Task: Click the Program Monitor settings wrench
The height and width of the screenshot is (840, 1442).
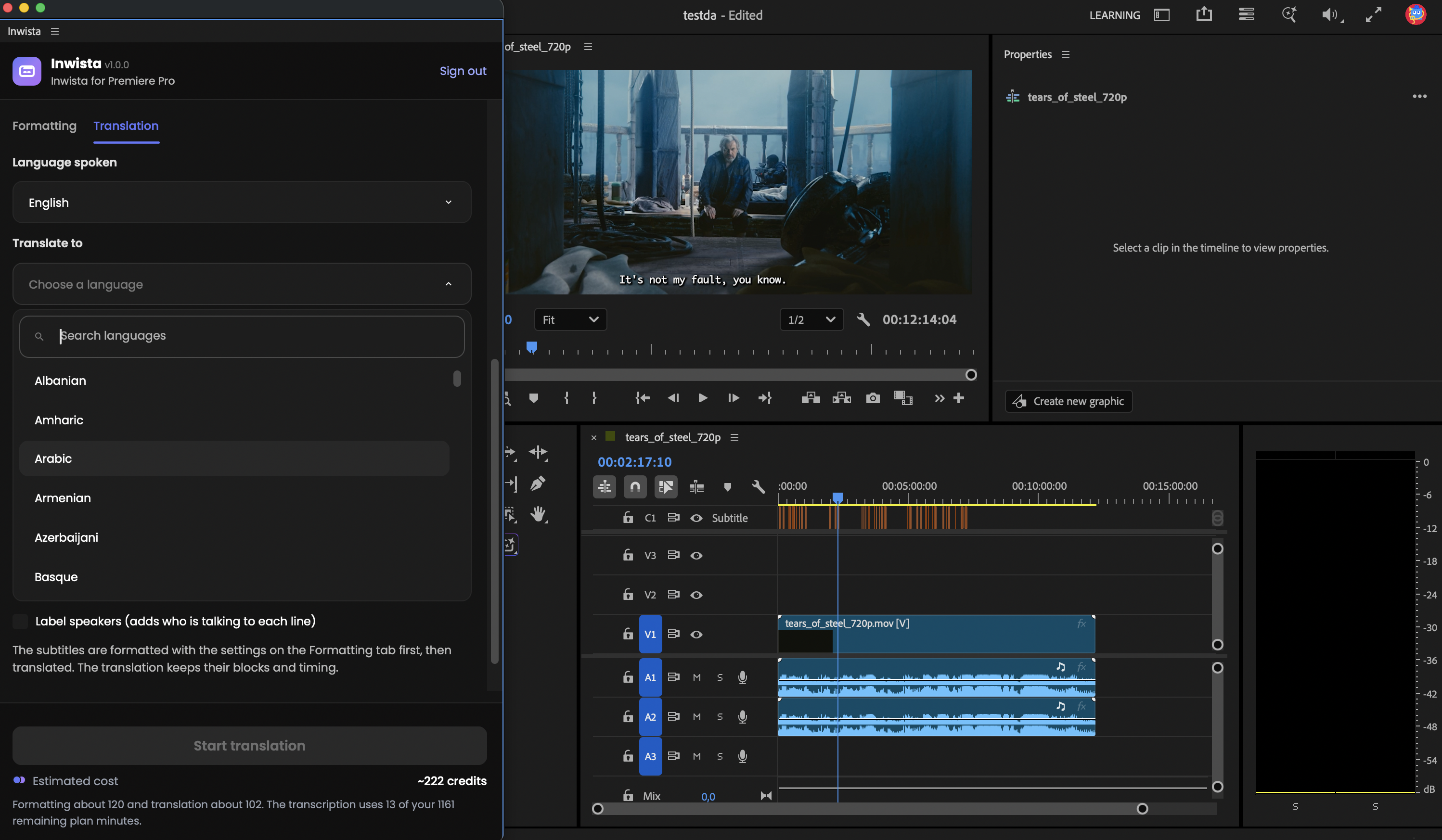Action: 863,319
